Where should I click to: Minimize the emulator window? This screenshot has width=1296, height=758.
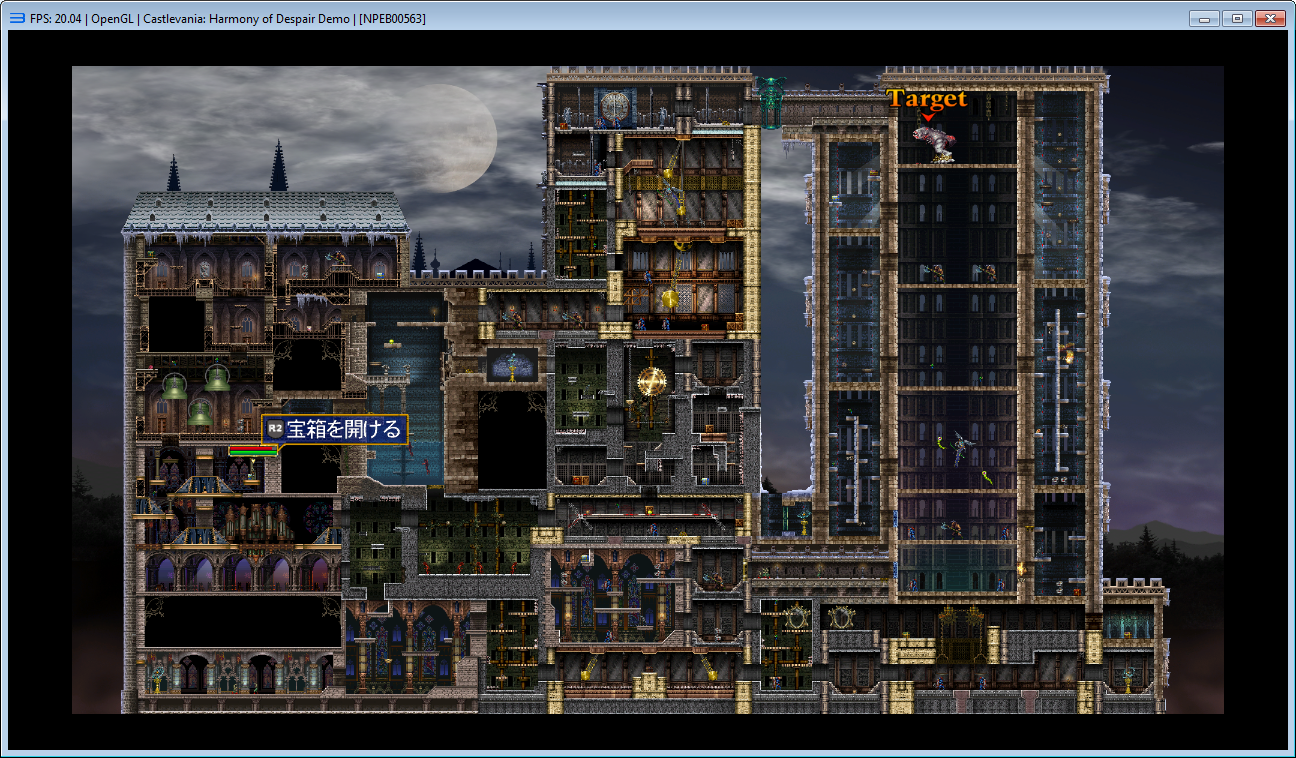pos(1205,18)
